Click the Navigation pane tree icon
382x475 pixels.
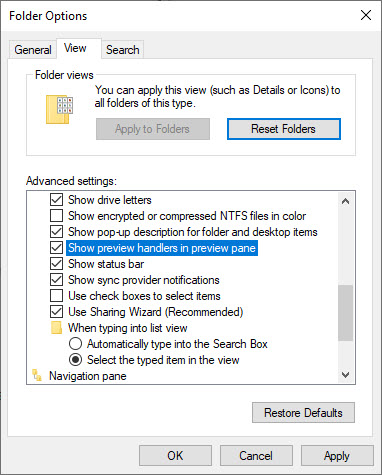(x=37, y=375)
